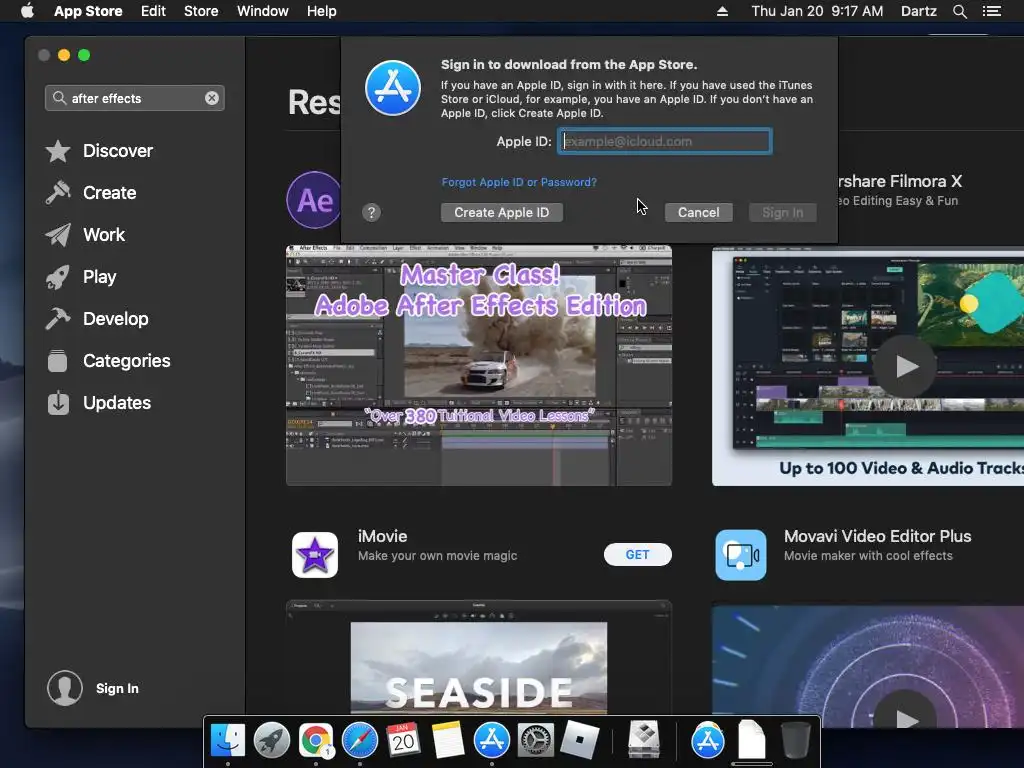Open the Updates section
The image size is (1024, 768).
tap(99, 403)
